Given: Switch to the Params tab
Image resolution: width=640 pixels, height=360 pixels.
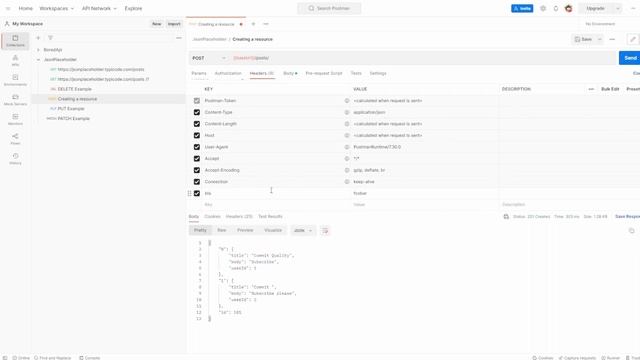Looking at the screenshot, I should 199,73.
